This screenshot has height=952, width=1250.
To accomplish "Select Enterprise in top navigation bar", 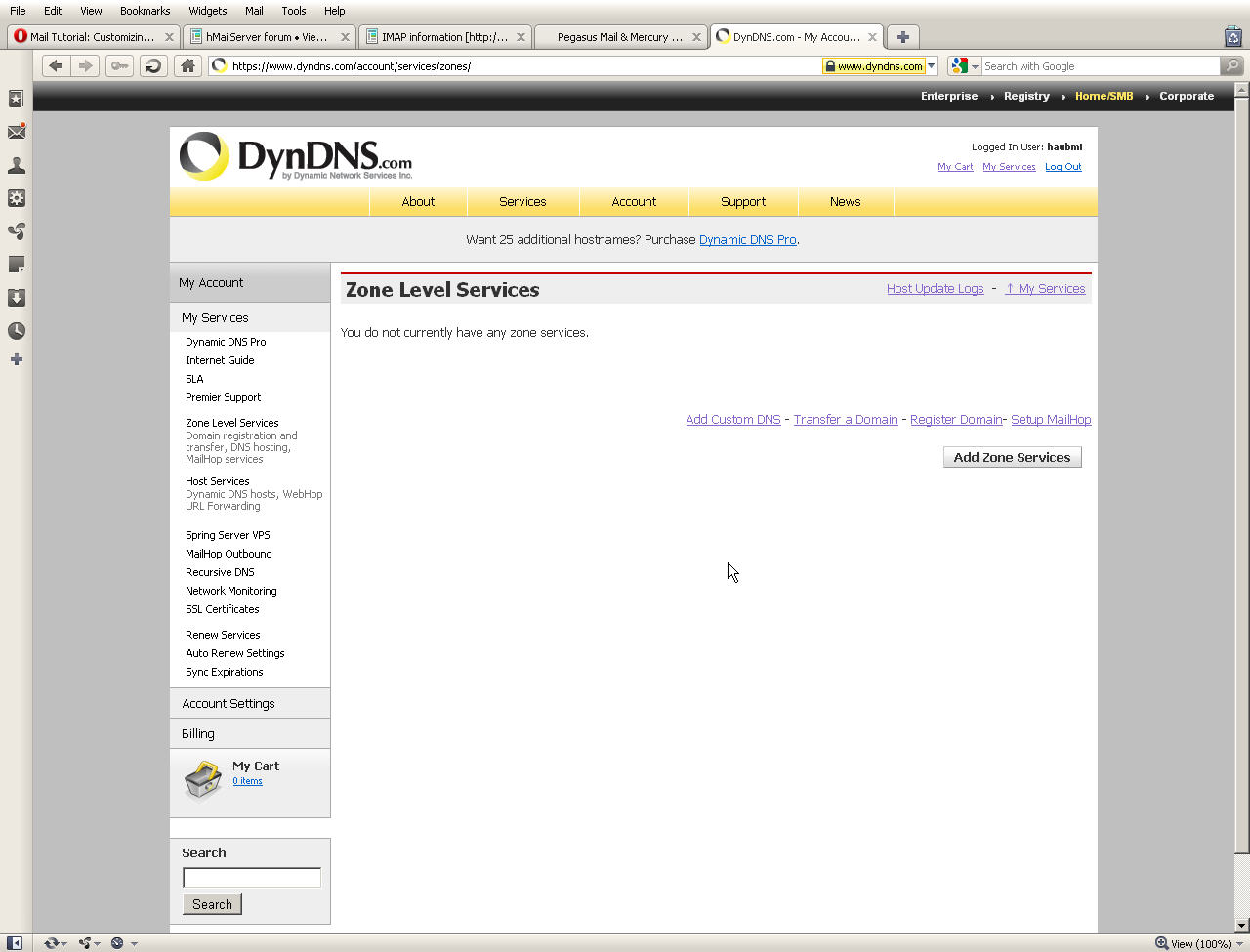I will [x=949, y=96].
